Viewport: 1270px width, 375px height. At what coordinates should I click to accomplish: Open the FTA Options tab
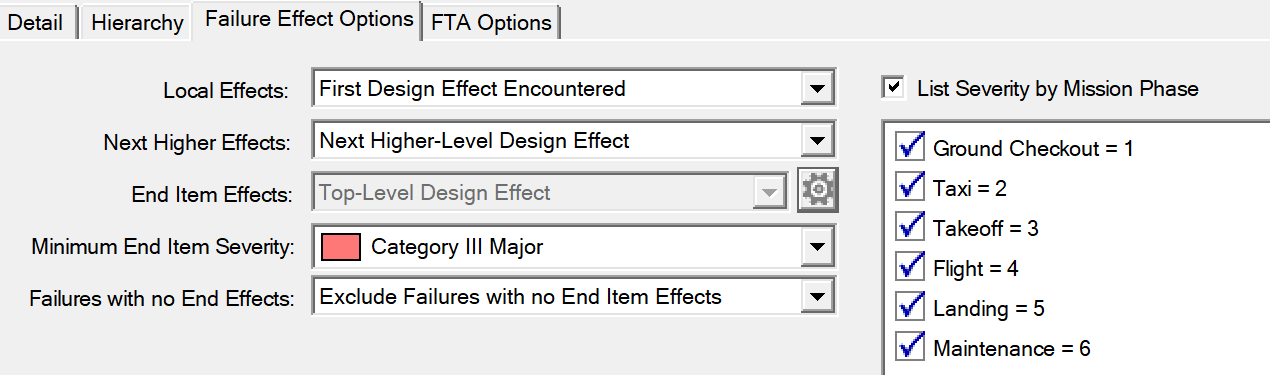click(491, 22)
